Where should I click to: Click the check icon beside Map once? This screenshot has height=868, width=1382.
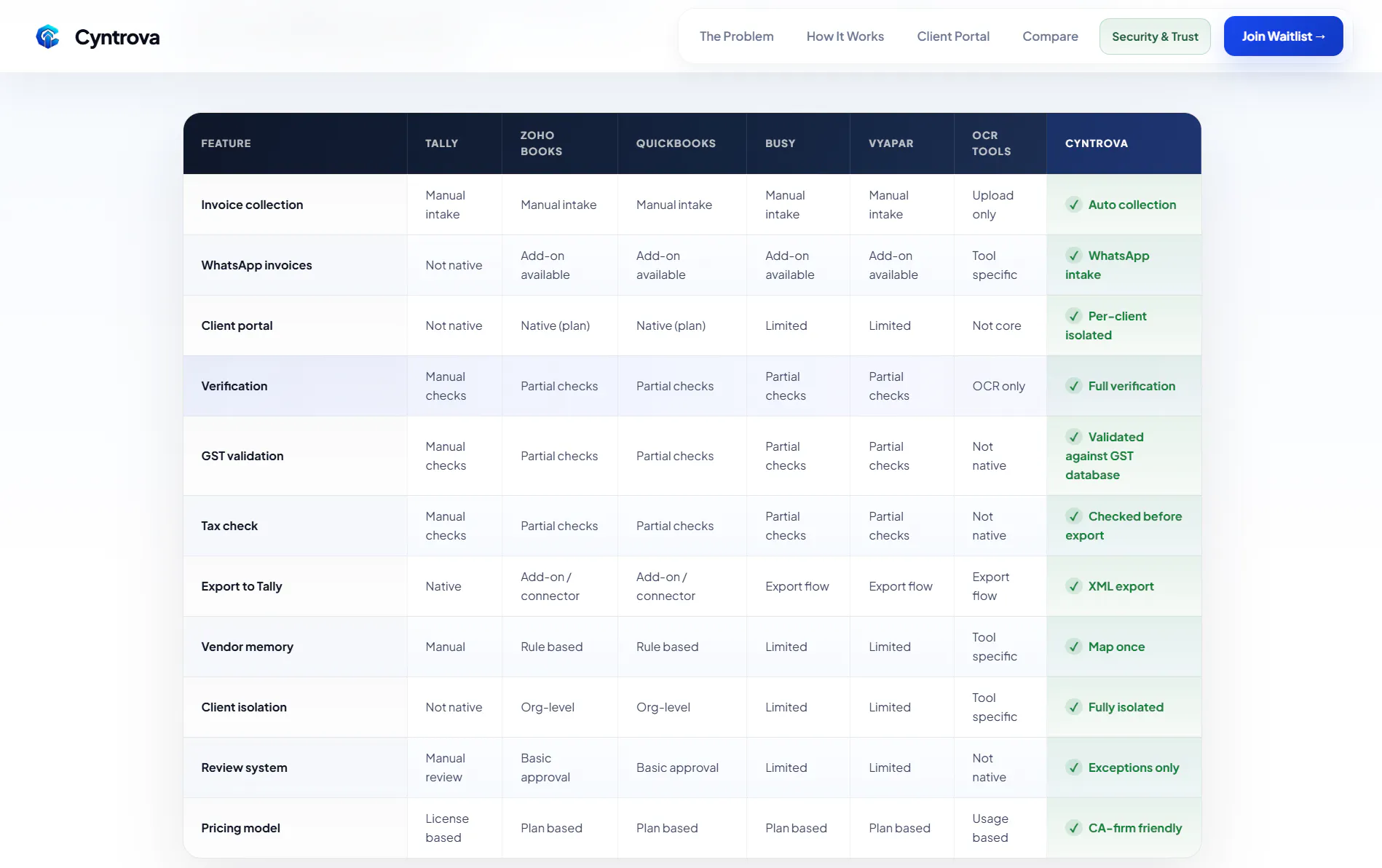(1073, 647)
